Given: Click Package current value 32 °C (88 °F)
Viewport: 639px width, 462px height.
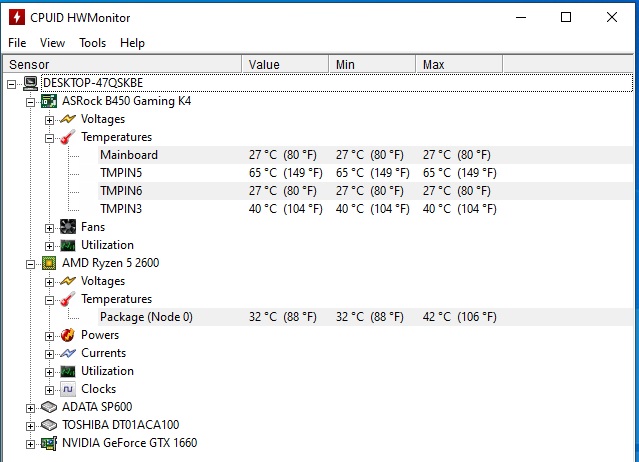Looking at the screenshot, I should [283, 317].
